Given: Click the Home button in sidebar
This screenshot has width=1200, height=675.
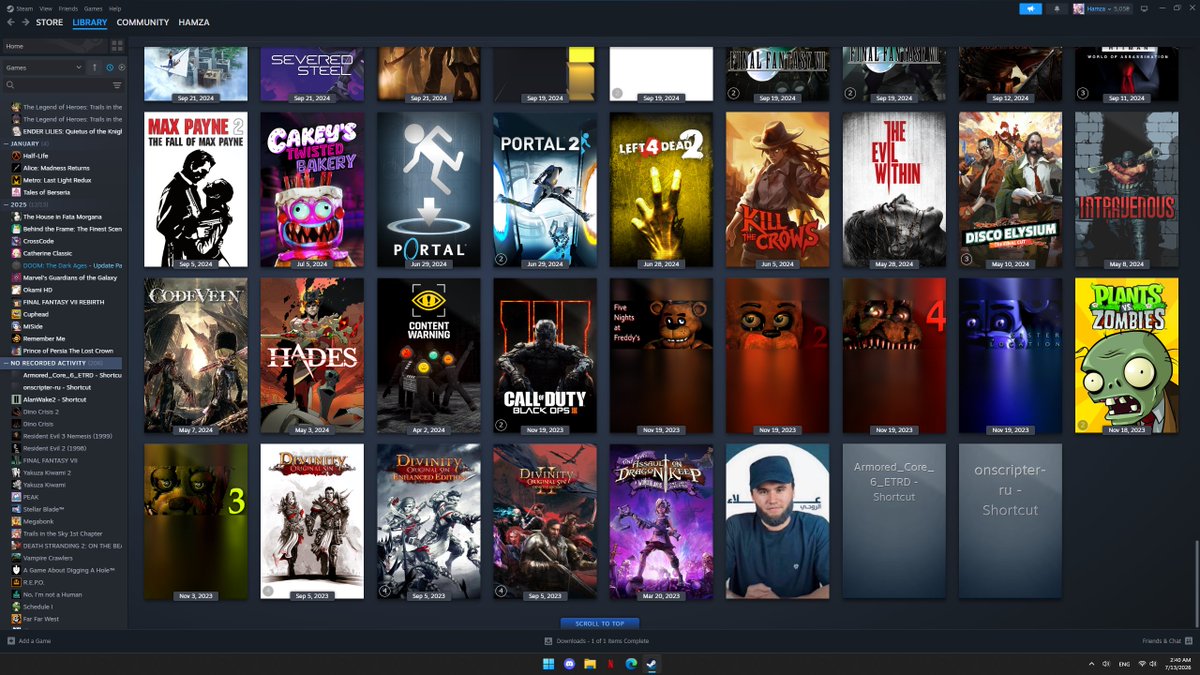Looking at the screenshot, I should tap(55, 46).
